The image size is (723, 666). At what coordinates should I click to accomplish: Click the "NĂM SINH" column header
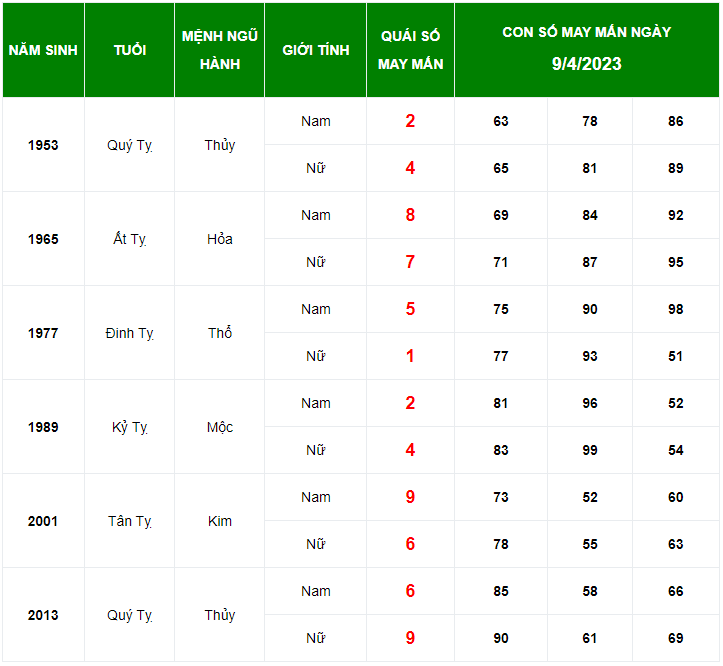point(43,50)
